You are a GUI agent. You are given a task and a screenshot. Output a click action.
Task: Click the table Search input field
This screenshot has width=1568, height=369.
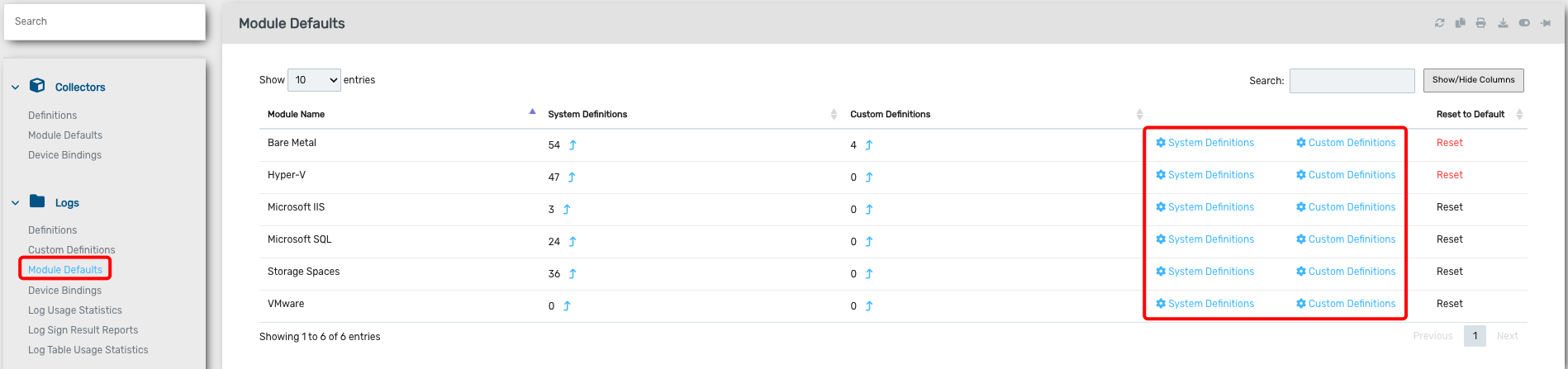point(1352,81)
